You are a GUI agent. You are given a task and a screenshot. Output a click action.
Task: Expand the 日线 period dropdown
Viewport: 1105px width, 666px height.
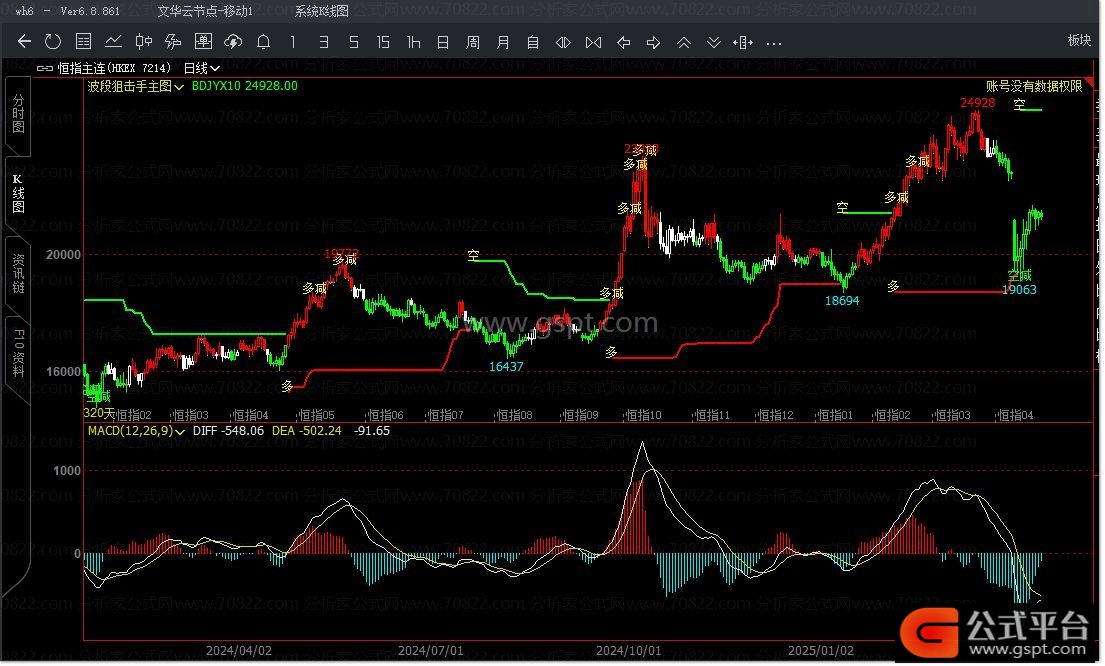[x=201, y=68]
